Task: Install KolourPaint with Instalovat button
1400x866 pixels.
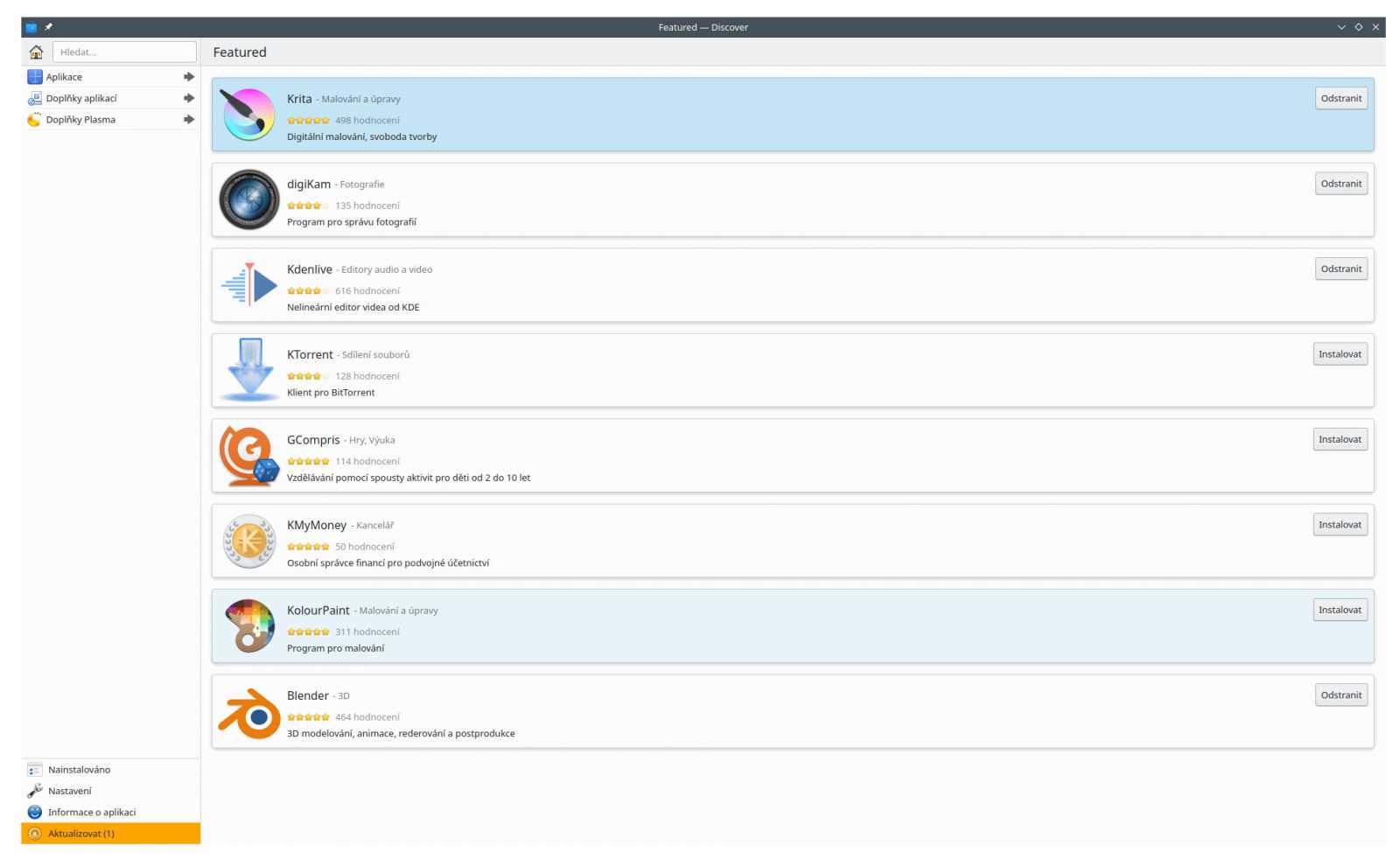Action: tap(1340, 611)
